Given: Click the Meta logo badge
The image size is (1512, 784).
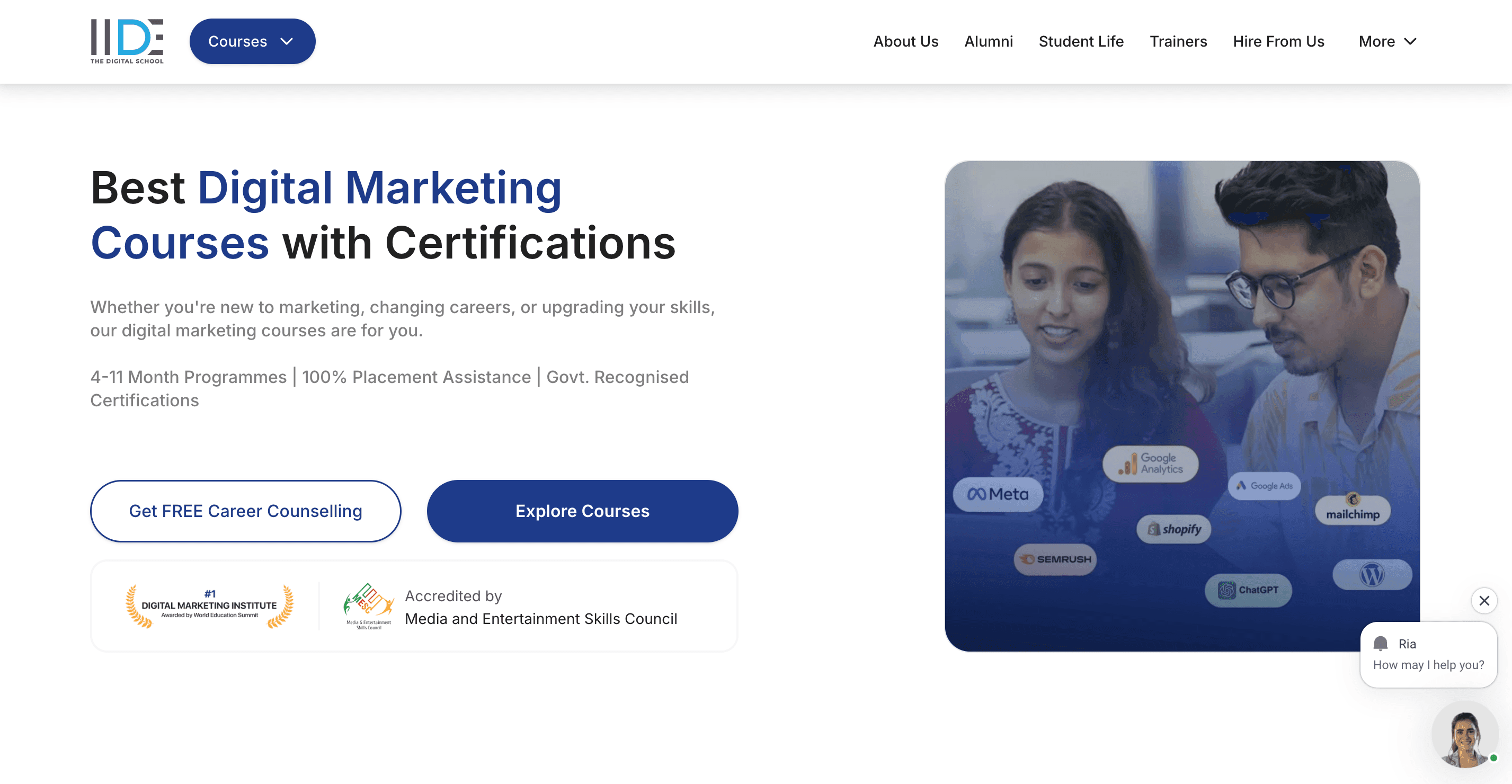Looking at the screenshot, I should click(x=998, y=494).
